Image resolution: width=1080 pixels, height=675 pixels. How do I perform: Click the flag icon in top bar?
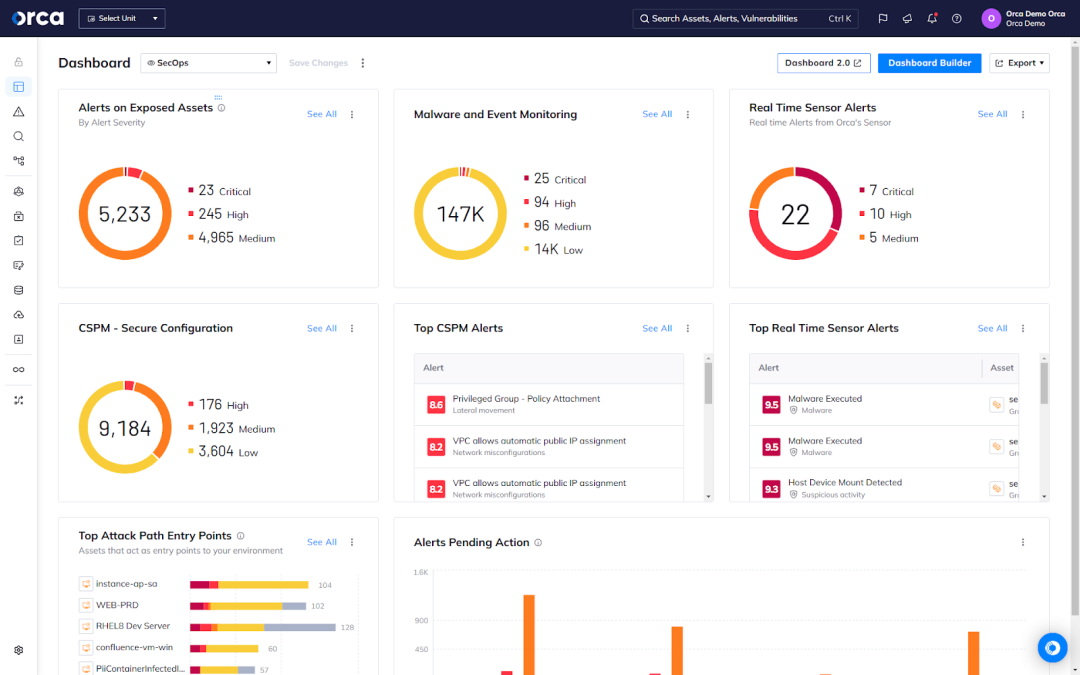pos(883,18)
